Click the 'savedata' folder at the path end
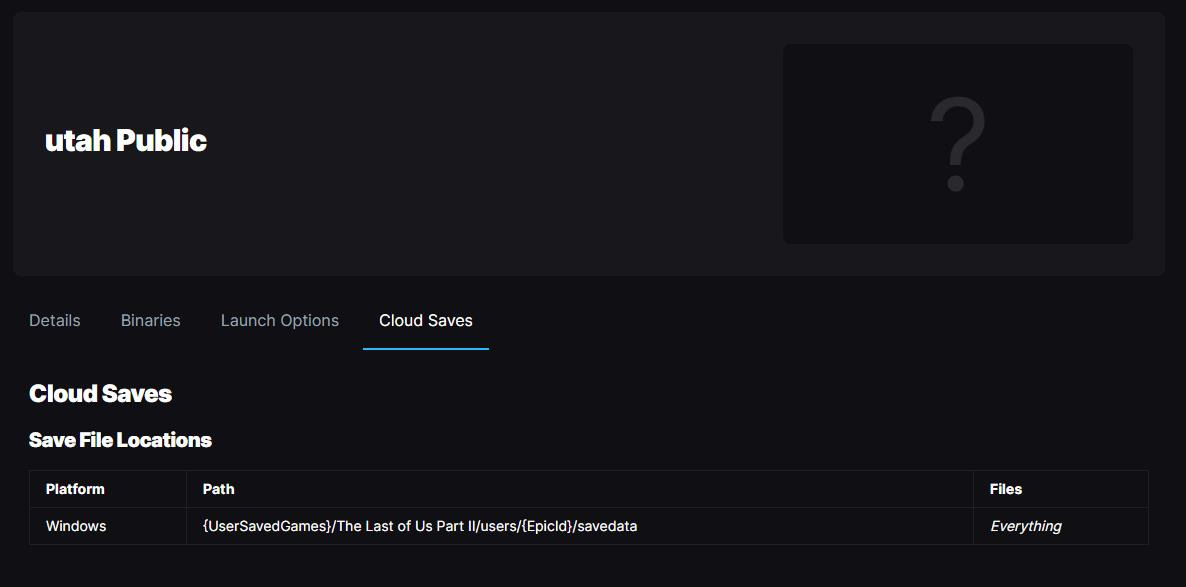The height and width of the screenshot is (587, 1186). (607, 526)
